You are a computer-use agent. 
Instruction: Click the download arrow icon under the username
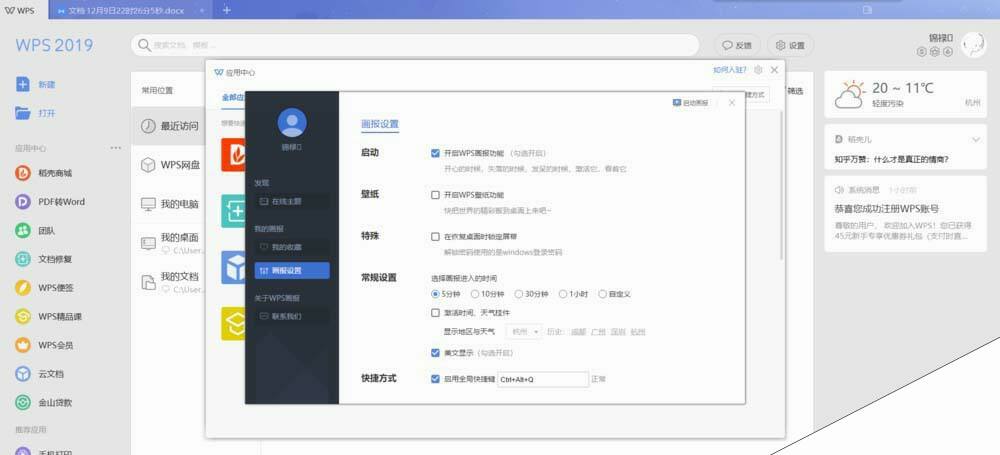(948, 52)
